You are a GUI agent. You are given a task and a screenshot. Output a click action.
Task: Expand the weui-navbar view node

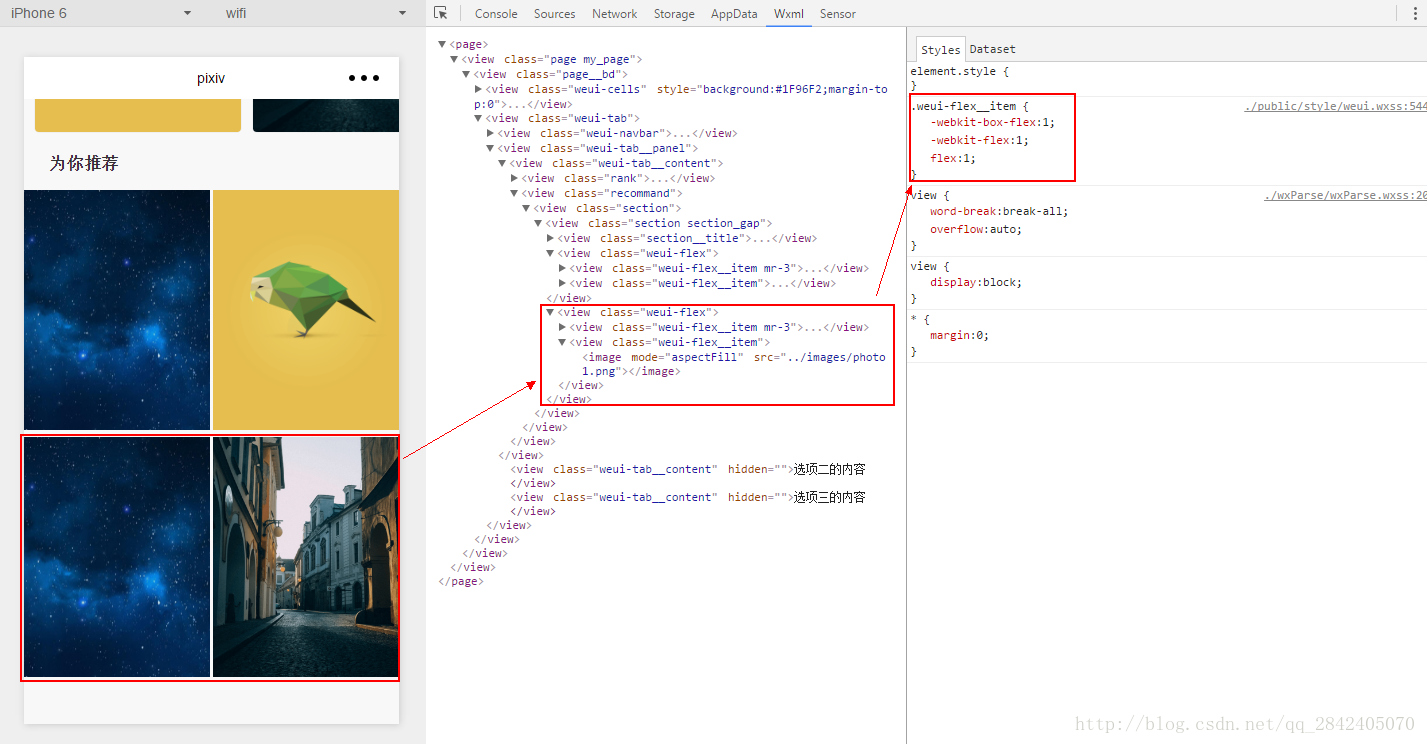(x=490, y=133)
